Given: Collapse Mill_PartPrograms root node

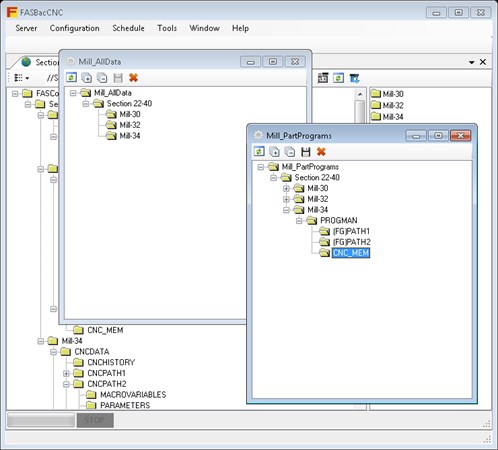Looking at the screenshot, I should coord(261,167).
